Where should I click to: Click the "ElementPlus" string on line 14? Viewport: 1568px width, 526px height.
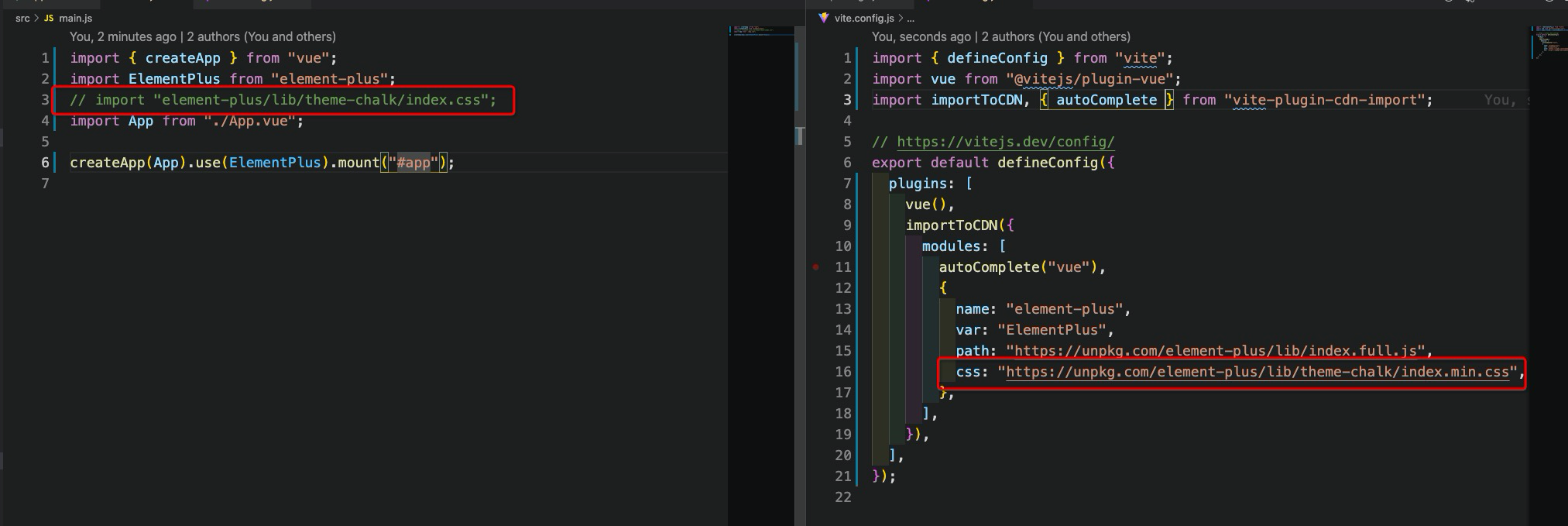[1052, 330]
